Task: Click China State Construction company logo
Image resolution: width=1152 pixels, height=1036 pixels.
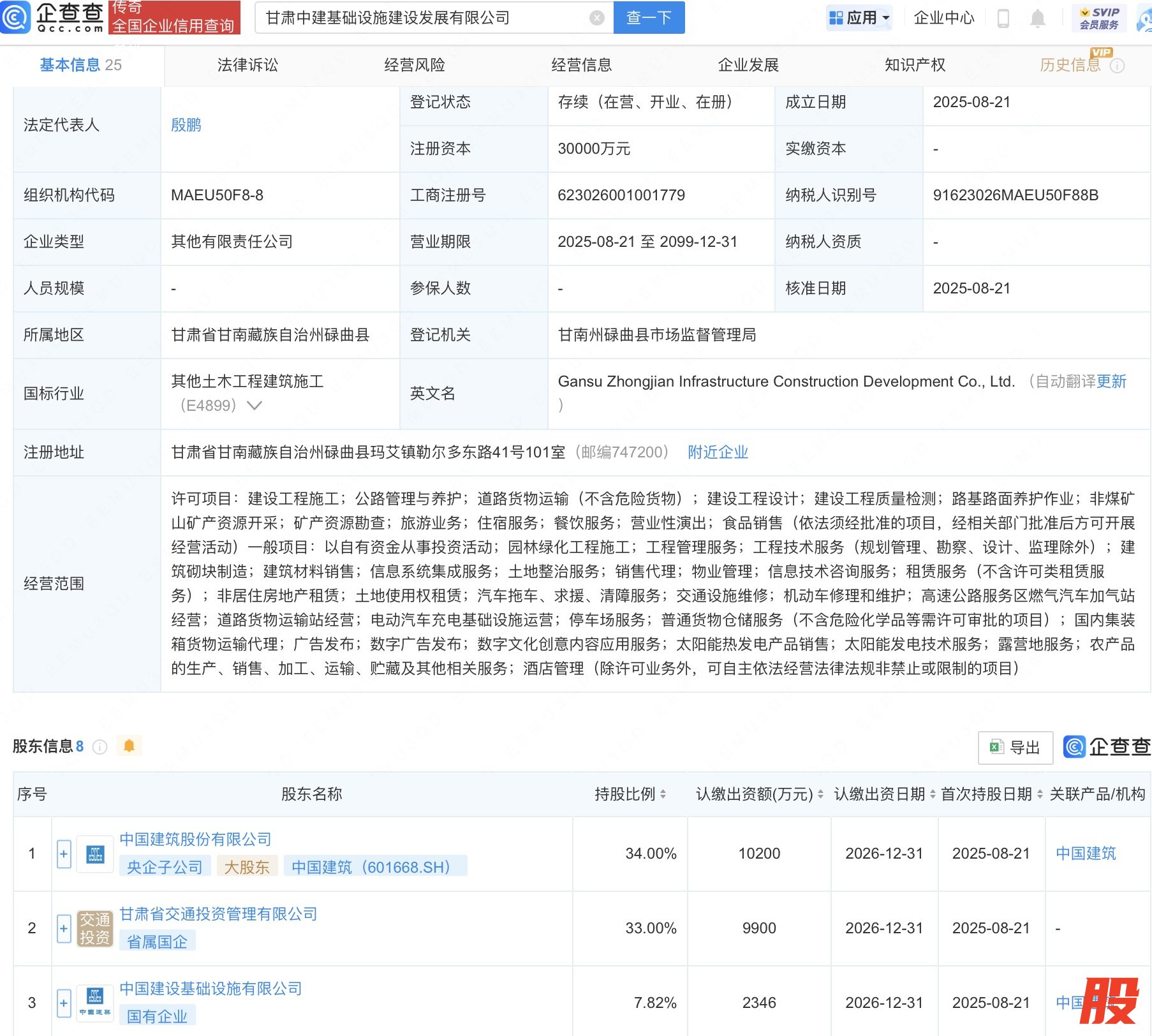Action: (x=95, y=854)
